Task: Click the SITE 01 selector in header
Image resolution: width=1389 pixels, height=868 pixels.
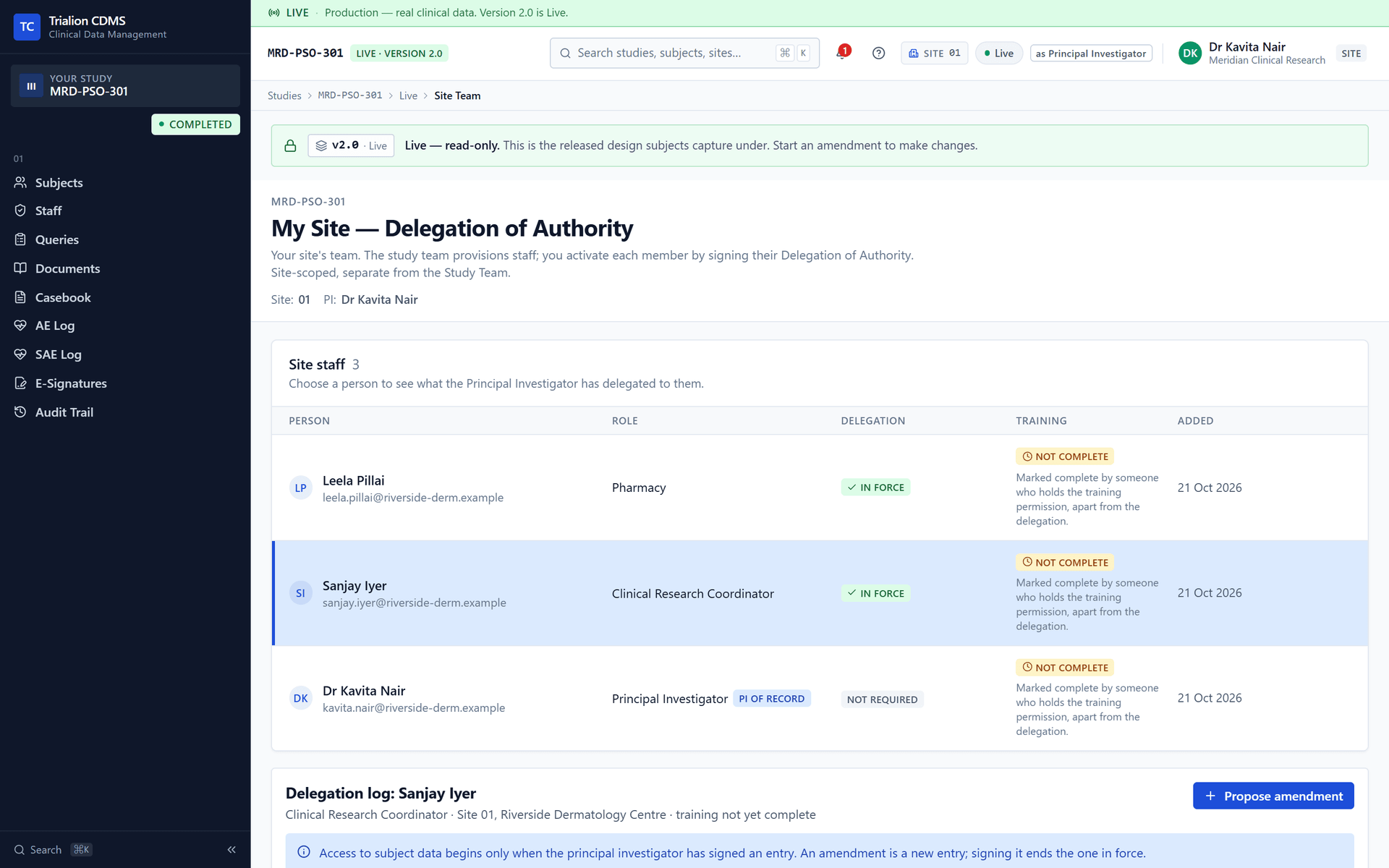Action: (x=934, y=53)
